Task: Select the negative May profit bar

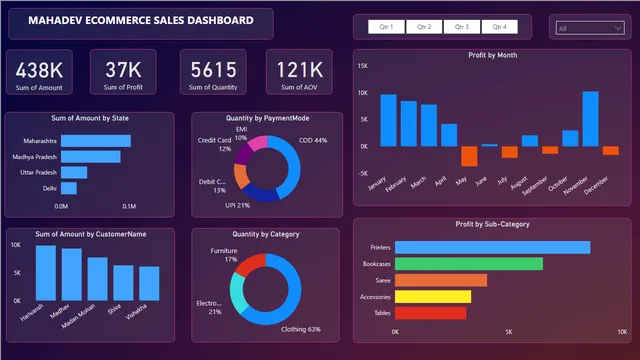Action: pos(469,156)
